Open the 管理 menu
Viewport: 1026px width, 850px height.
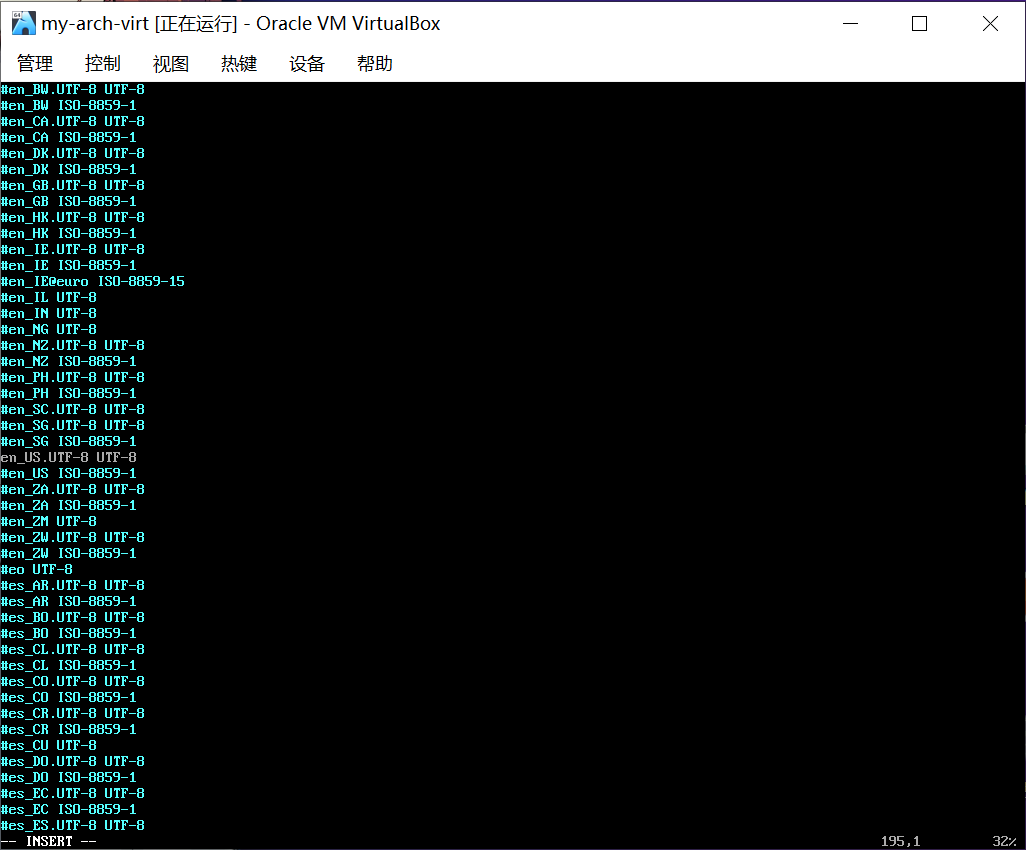(x=34, y=63)
